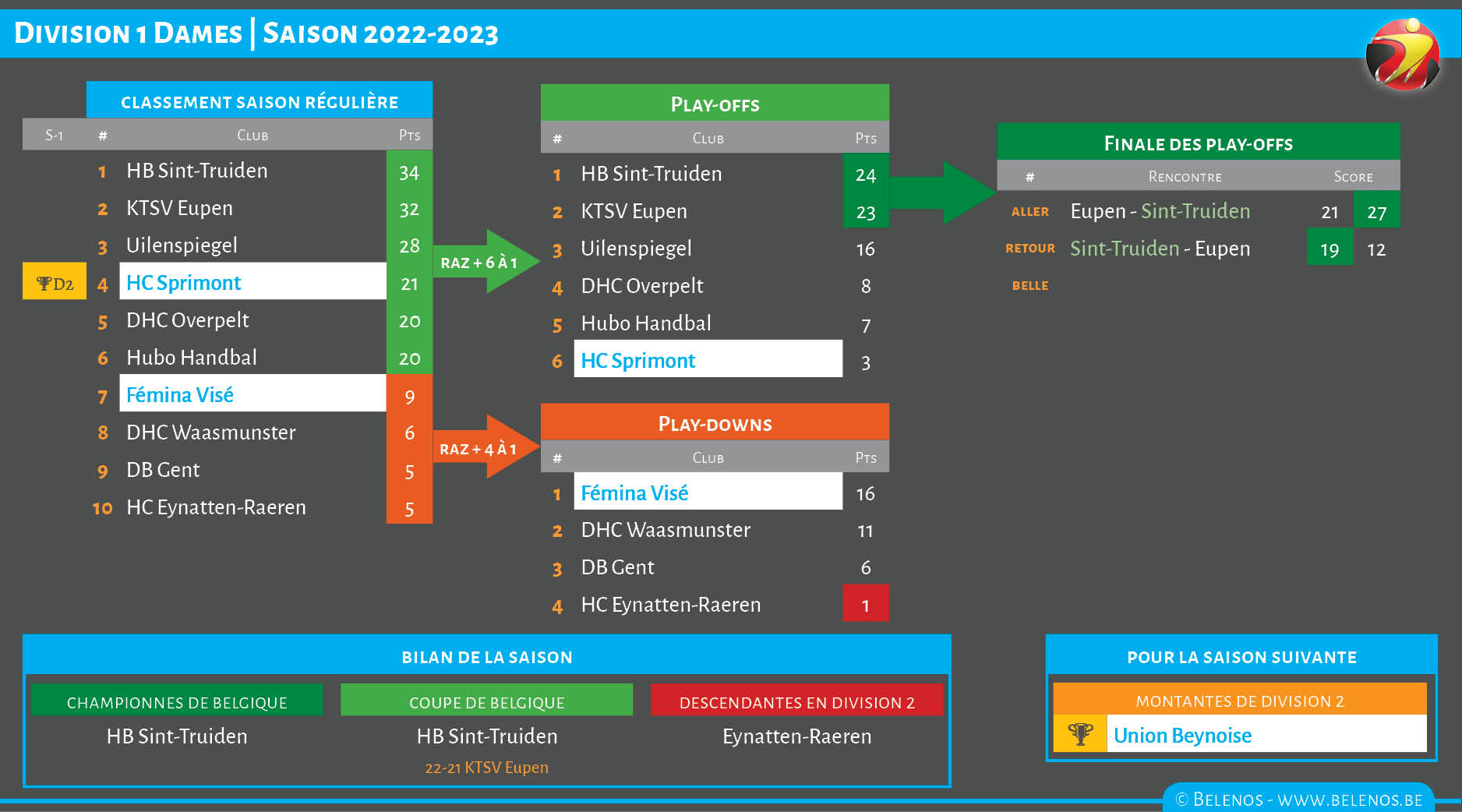Click the red relegation box for Eynatten-Raeren
1462x812 pixels.
(865, 604)
